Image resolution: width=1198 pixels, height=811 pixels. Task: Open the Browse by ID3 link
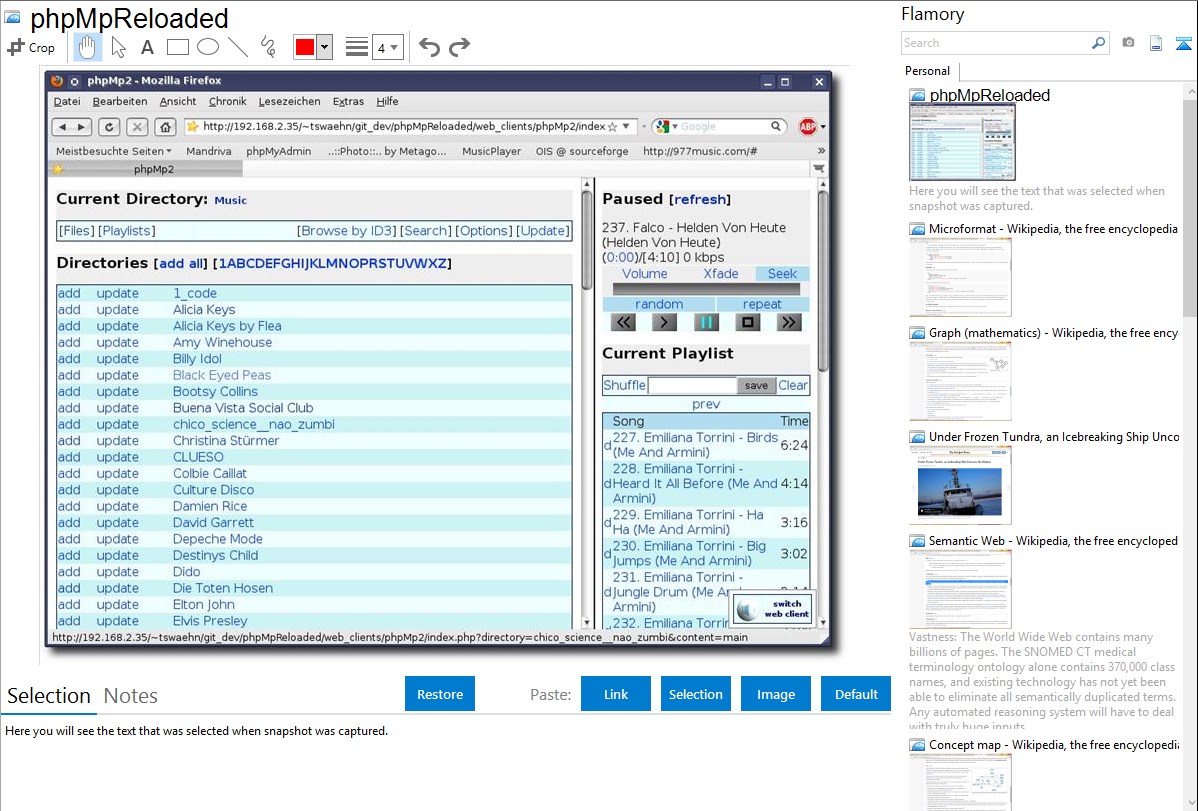[x=347, y=231]
